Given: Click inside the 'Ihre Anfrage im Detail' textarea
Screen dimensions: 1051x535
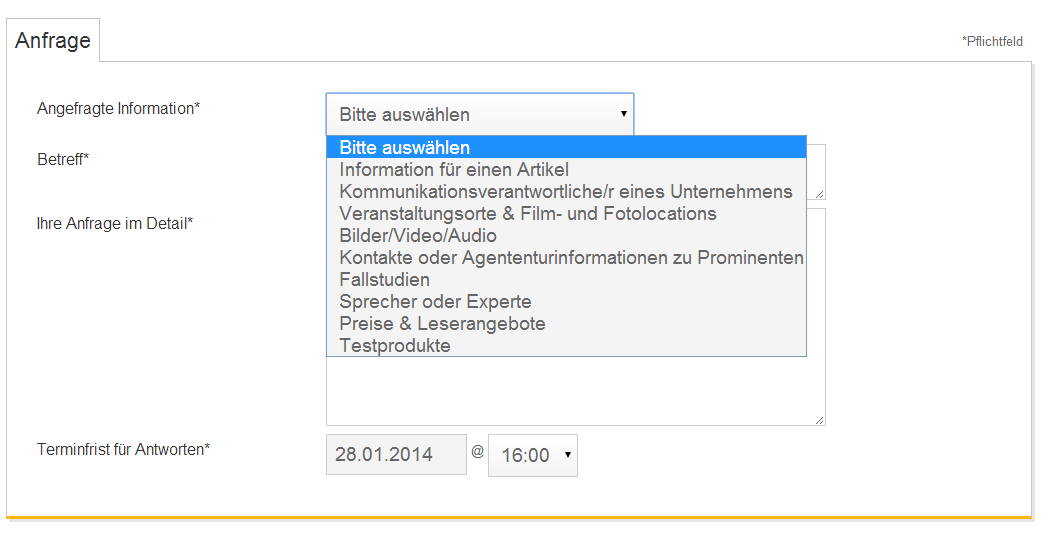Looking at the screenshot, I should 576,392.
